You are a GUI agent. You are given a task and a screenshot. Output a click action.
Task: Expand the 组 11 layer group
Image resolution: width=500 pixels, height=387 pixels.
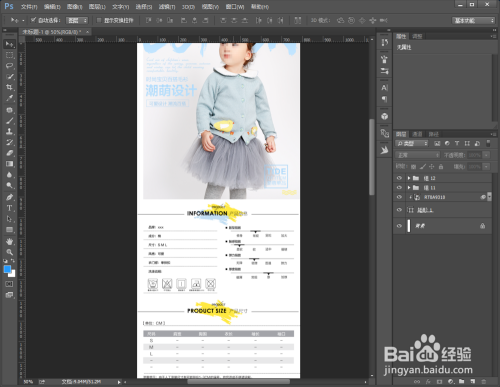coord(409,187)
